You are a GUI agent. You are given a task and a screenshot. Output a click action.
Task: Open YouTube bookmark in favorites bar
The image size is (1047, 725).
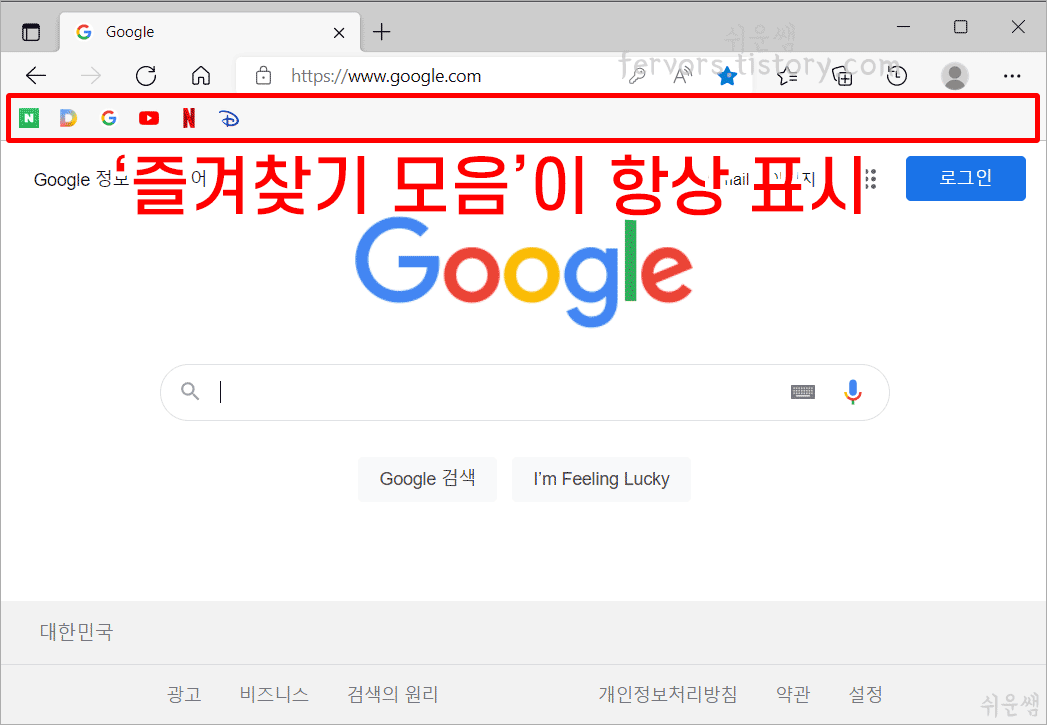149,118
